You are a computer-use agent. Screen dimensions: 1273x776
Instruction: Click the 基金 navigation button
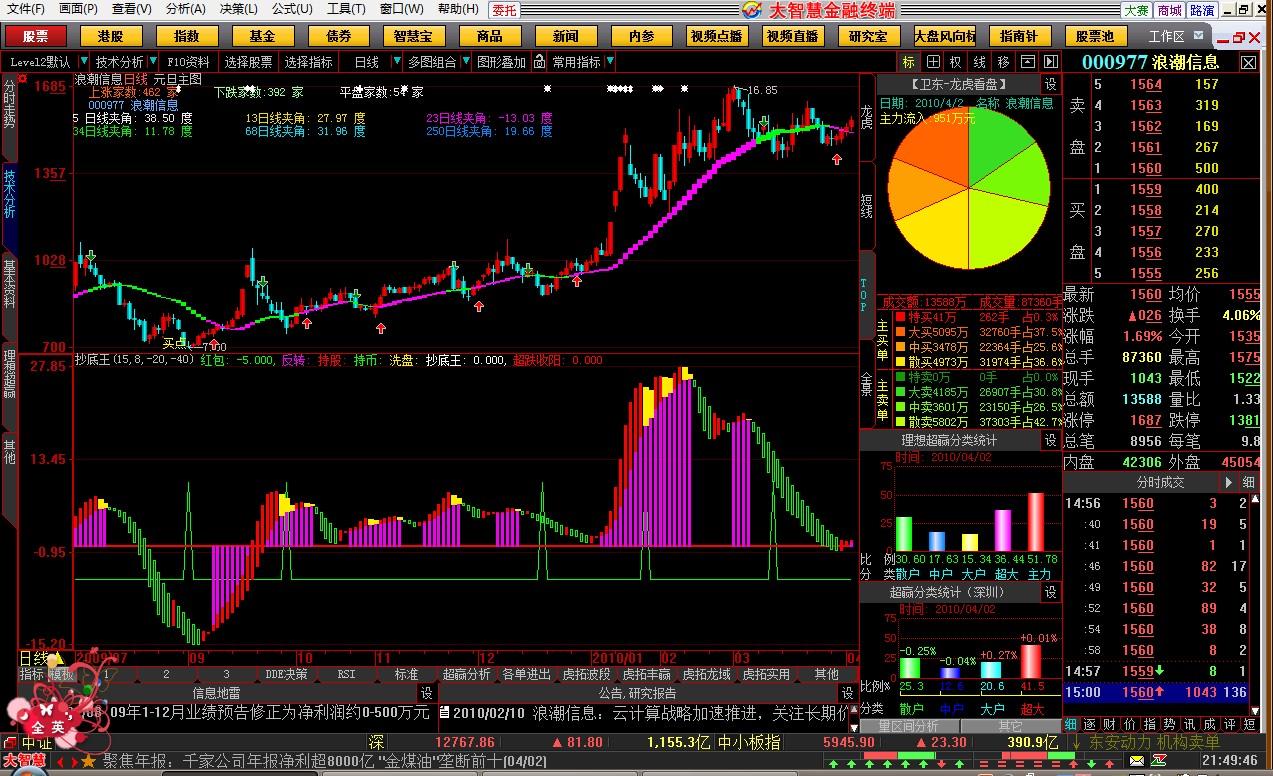pos(262,36)
